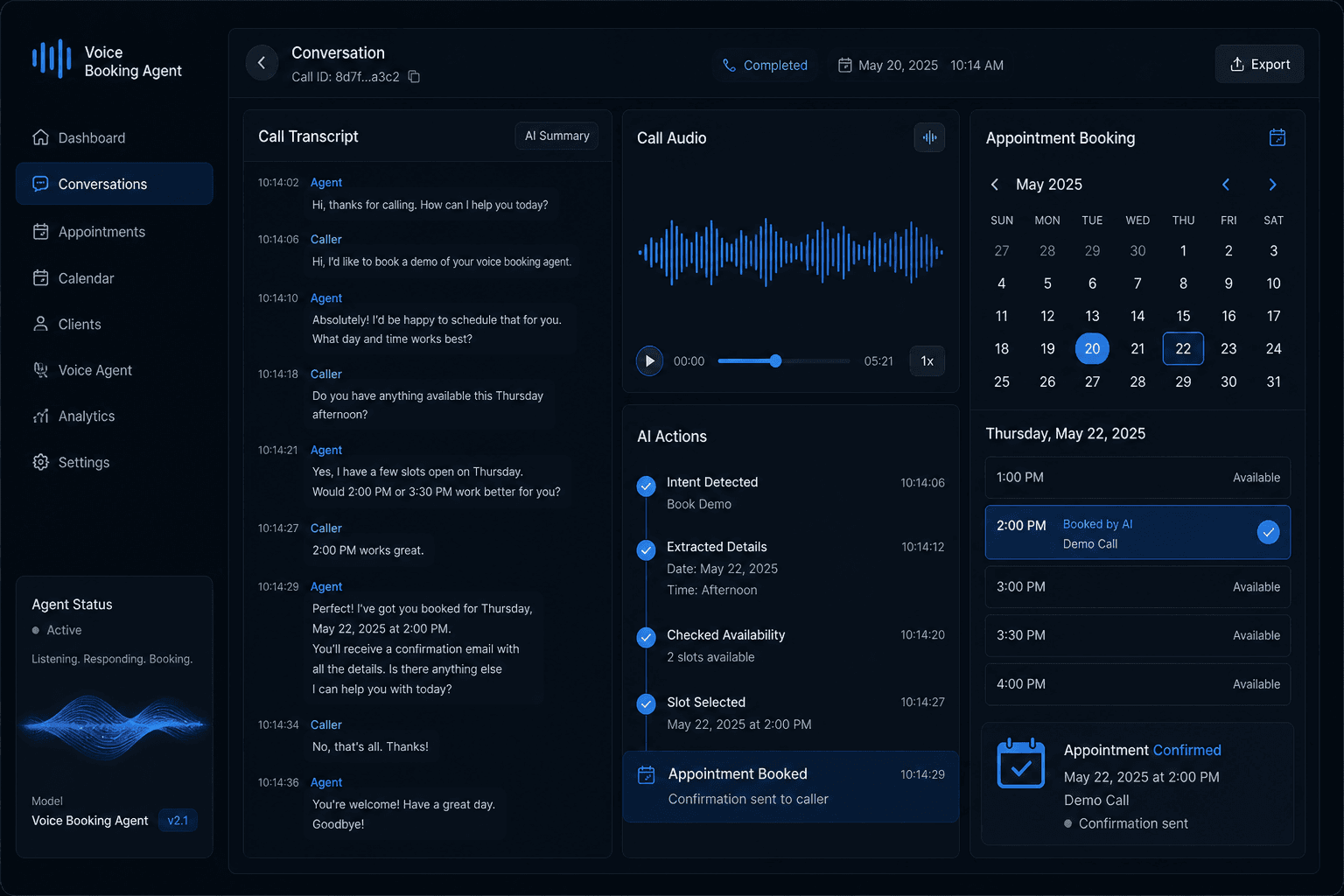Select the 3:30 PM available slot
Viewport: 1344px width, 896px height.
1137,635
